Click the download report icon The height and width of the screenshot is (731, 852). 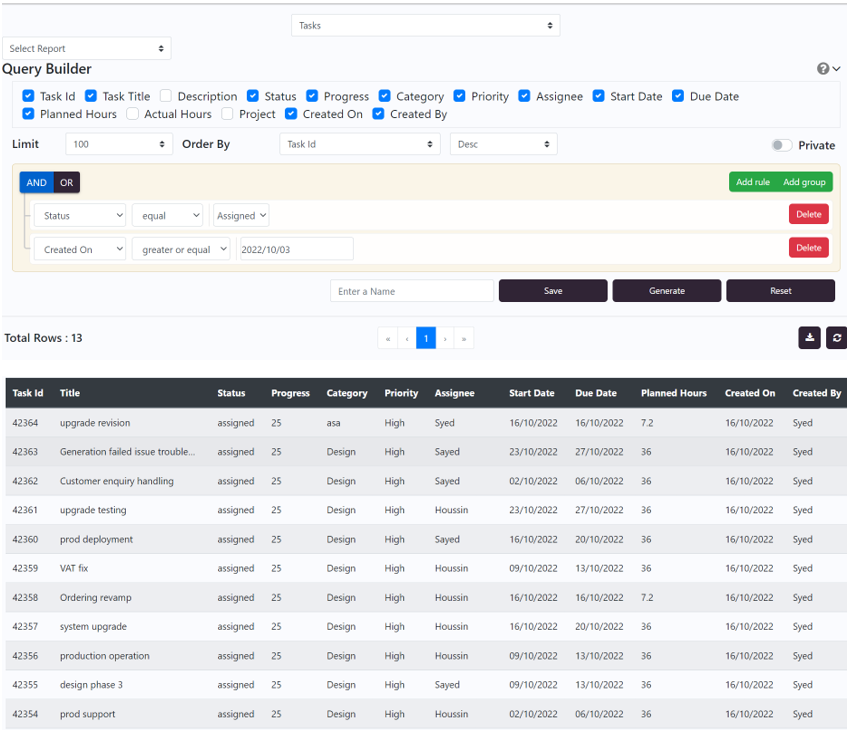point(809,338)
